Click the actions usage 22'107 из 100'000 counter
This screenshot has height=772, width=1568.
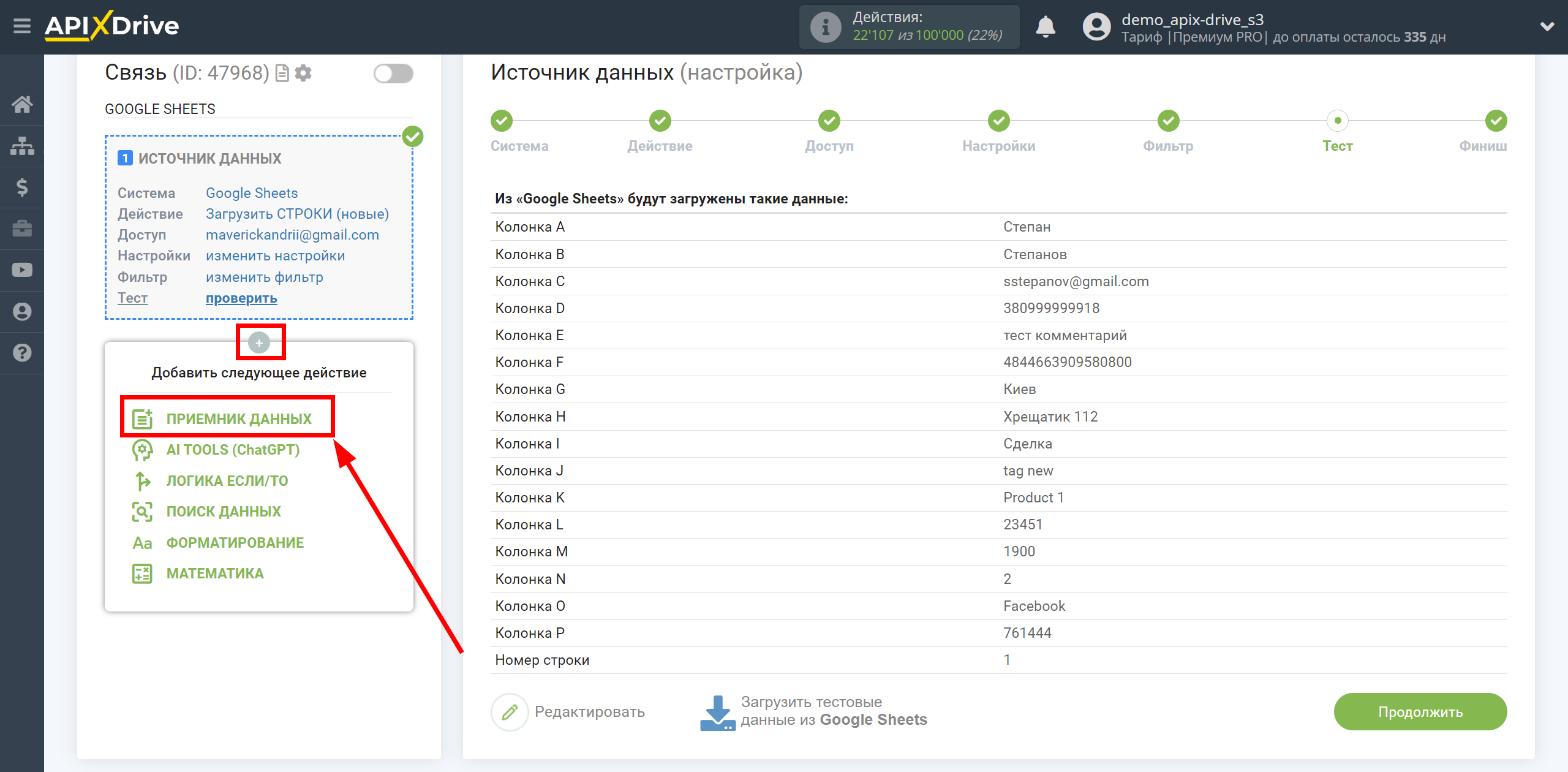click(927, 36)
